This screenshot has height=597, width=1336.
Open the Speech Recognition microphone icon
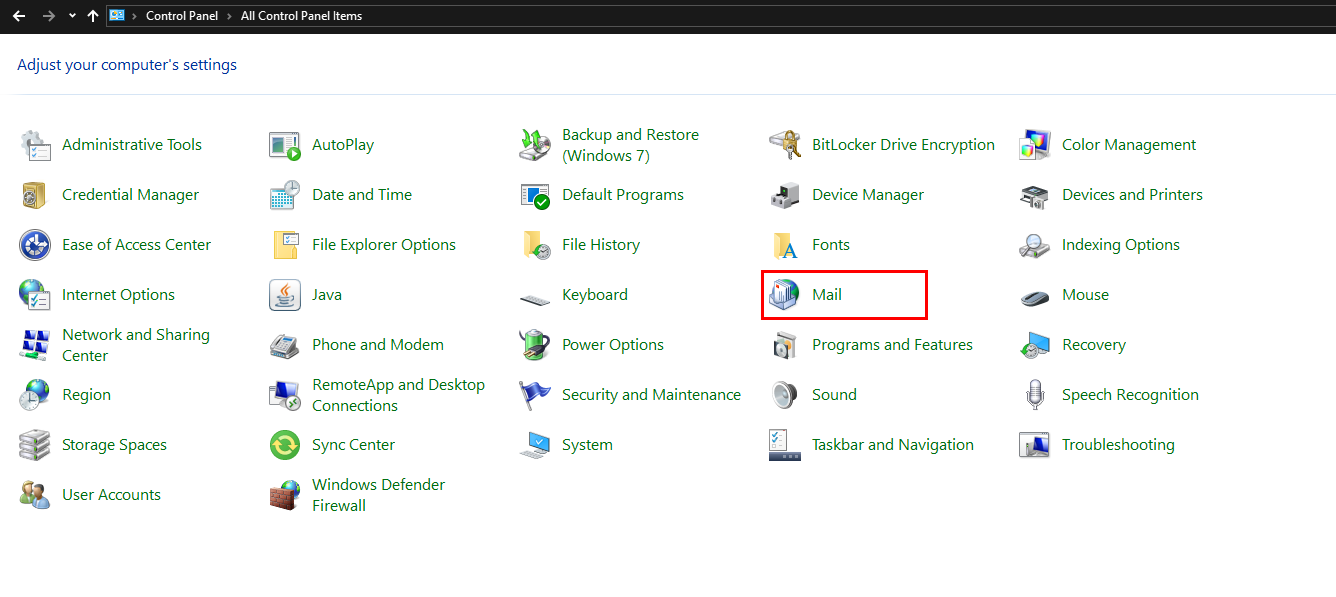[x=1035, y=395]
